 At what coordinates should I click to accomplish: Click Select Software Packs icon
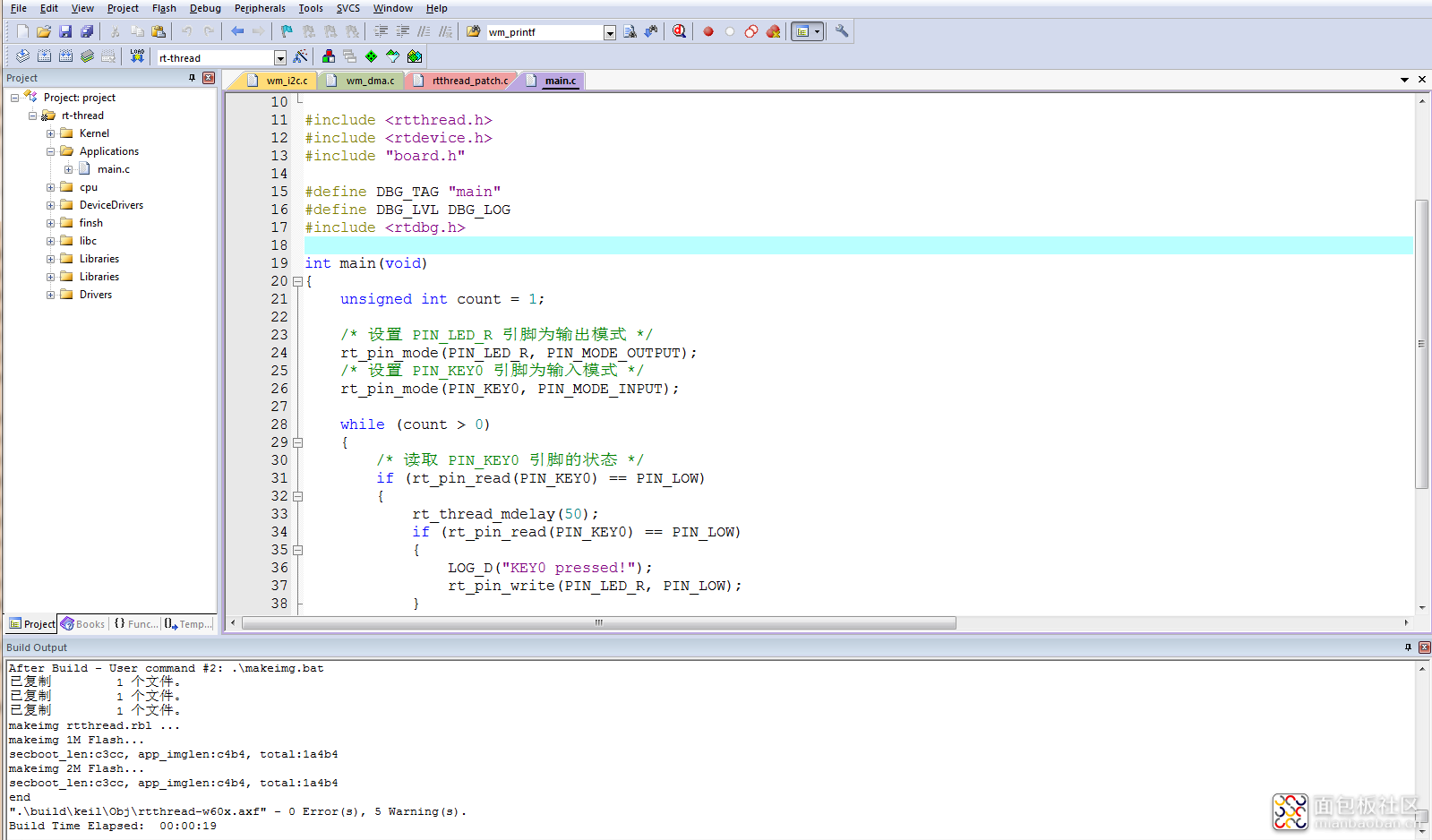(x=393, y=56)
